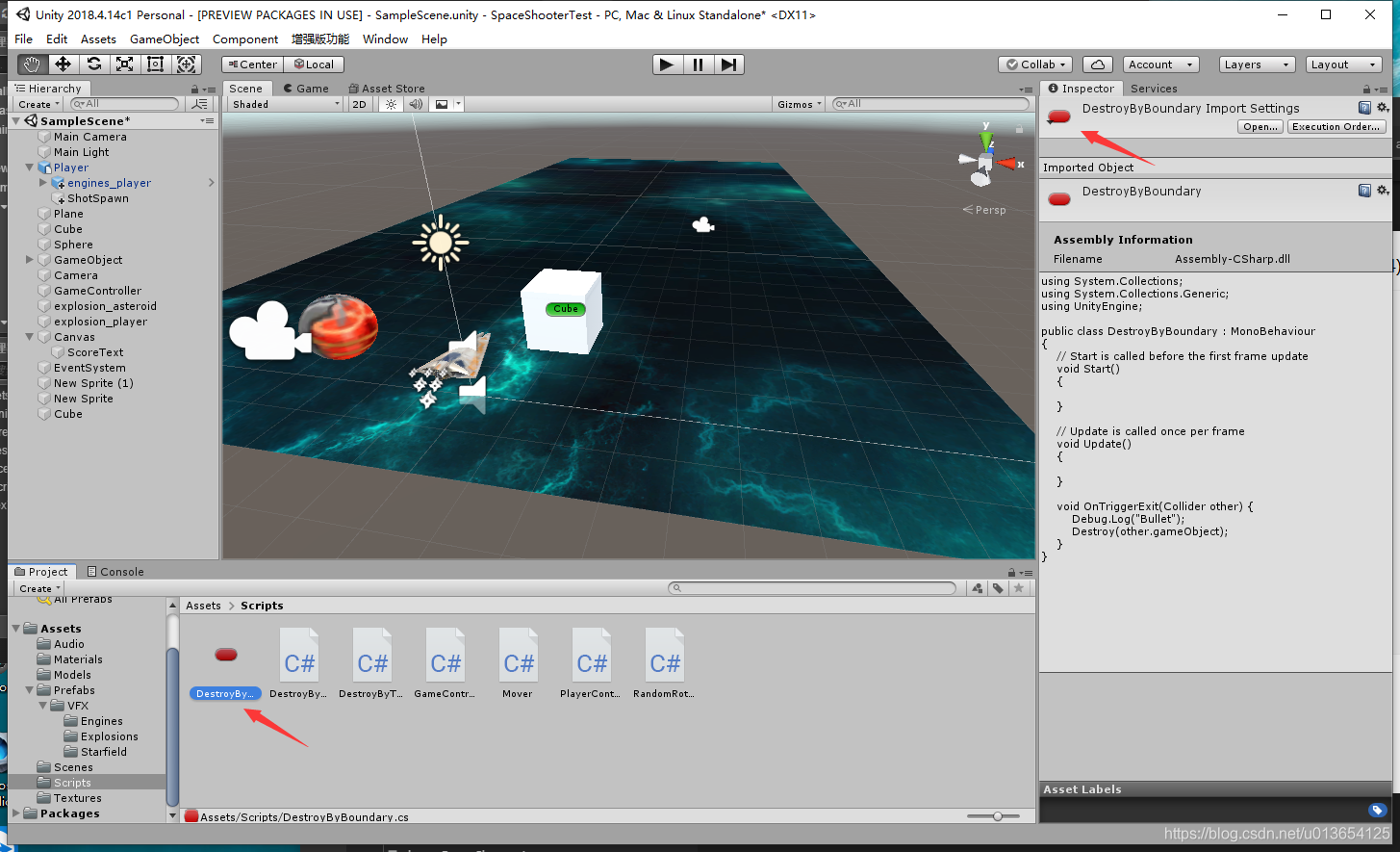Open the File menu
The width and height of the screenshot is (1400, 852).
pos(24,39)
